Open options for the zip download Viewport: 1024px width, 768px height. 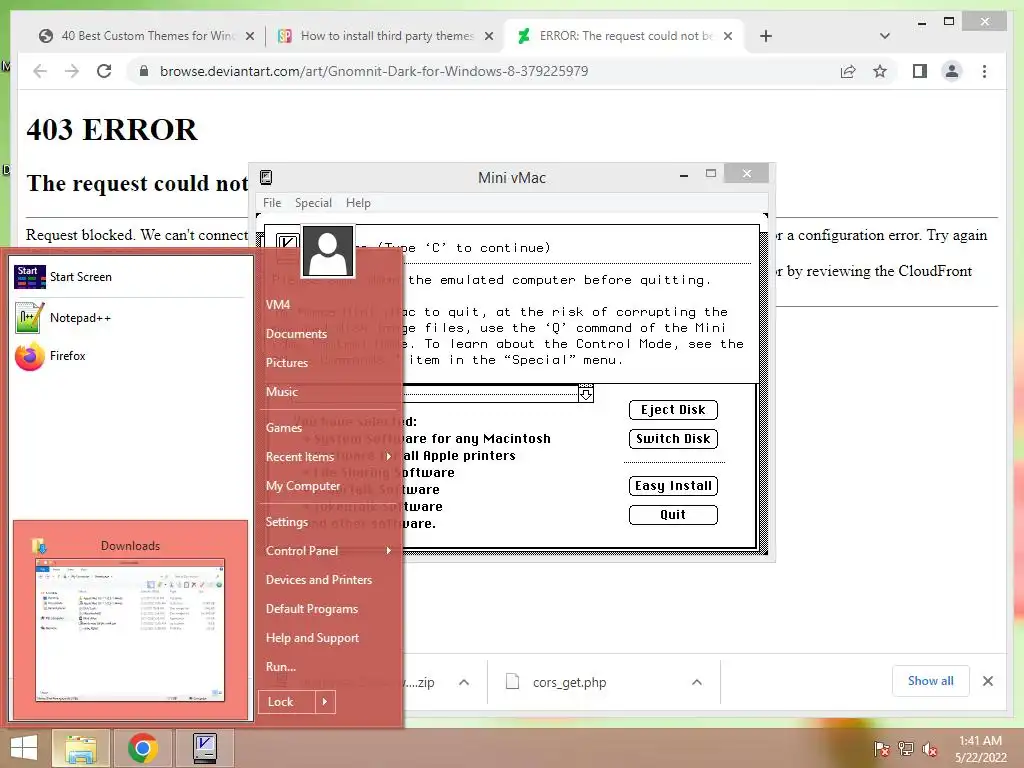coord(464,682)
